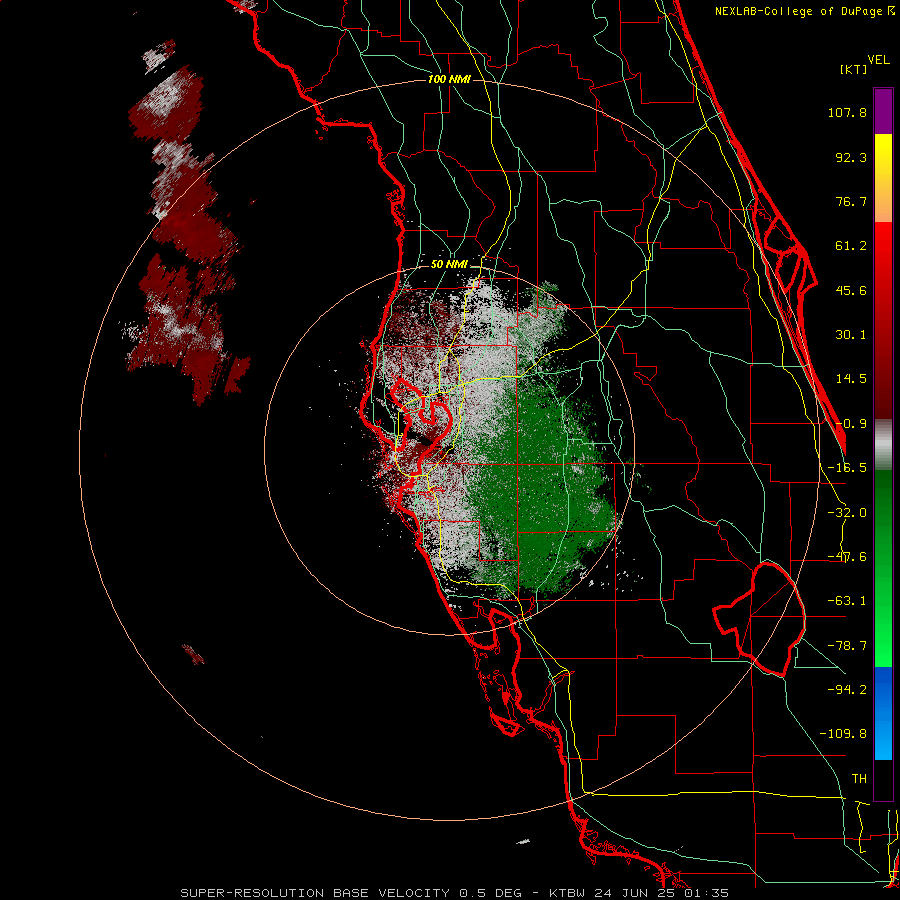Viewport: 900px width, 900px height.
Task: Click the KTBW 24 JUN 25 01:35 timestamp
Action: pyautogui.click(x=639, y=893)
